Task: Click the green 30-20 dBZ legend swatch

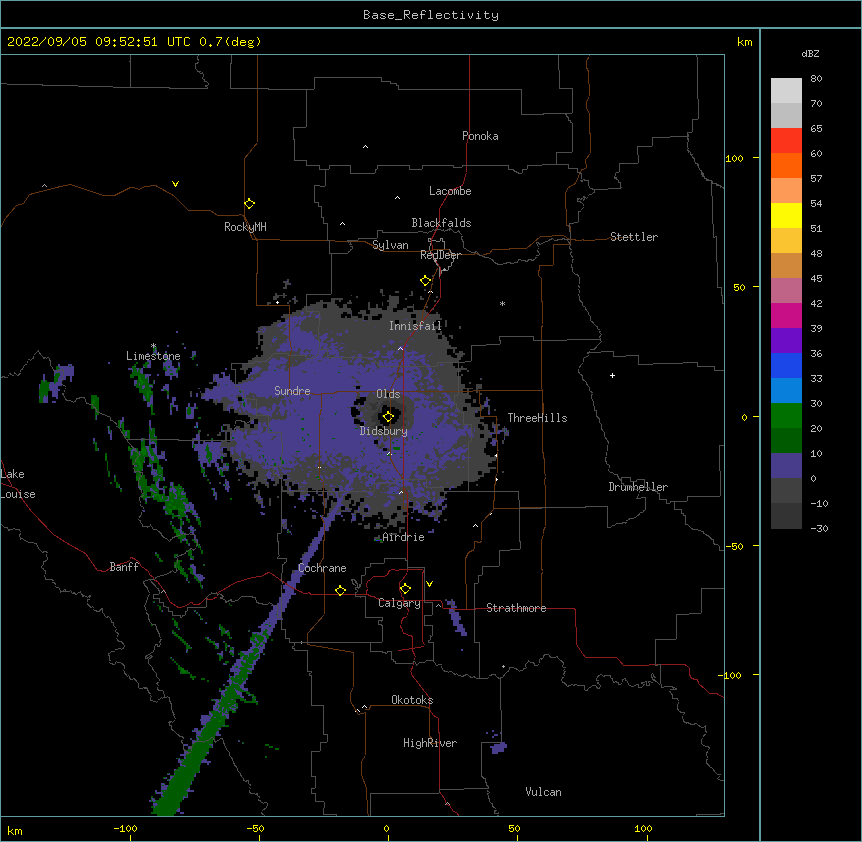Action: 786,416
